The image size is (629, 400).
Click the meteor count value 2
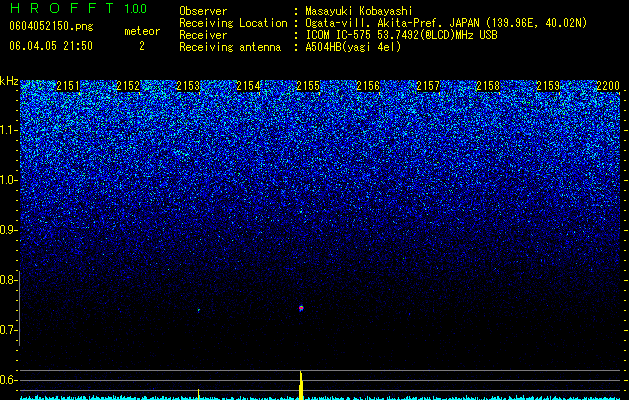tap(142, 46)
